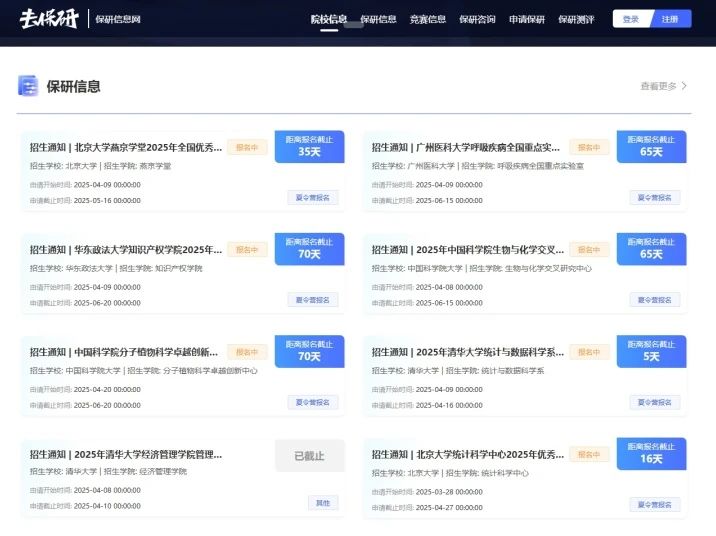This screenshot has height=536, width=716.
Task: Click 夏令营报名 tag on 统计与数据科学系 card
Action: 655,402
